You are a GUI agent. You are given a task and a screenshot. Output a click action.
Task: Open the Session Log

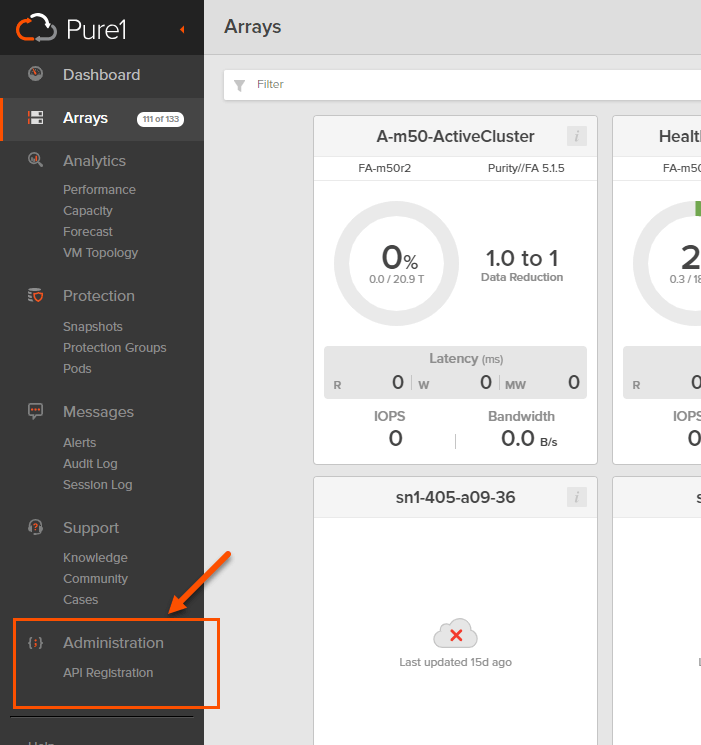click(x=97, y=485)
